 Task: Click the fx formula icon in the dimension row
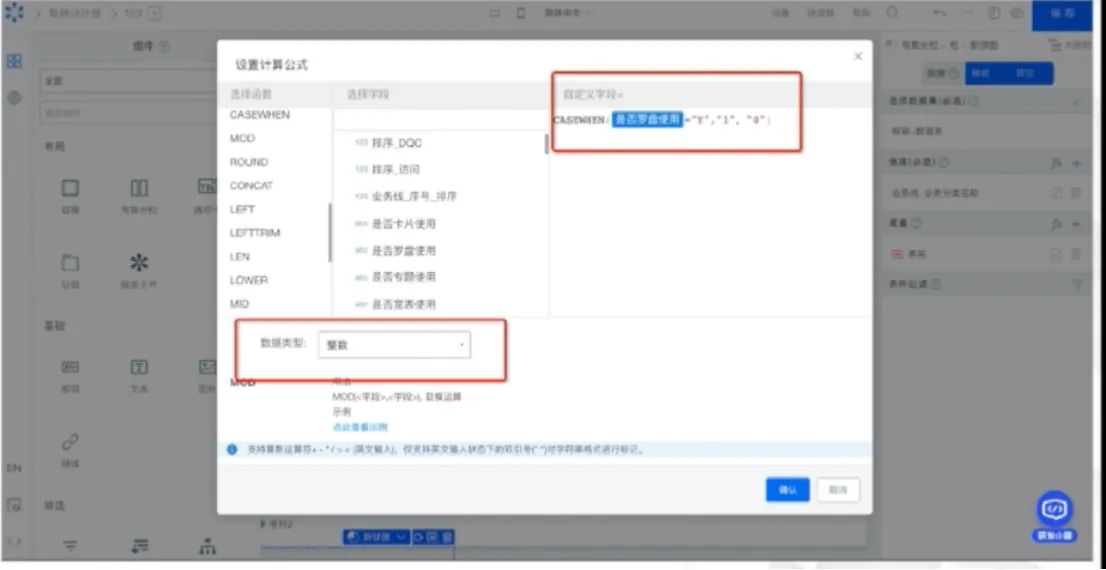(x=1057, y=163)
